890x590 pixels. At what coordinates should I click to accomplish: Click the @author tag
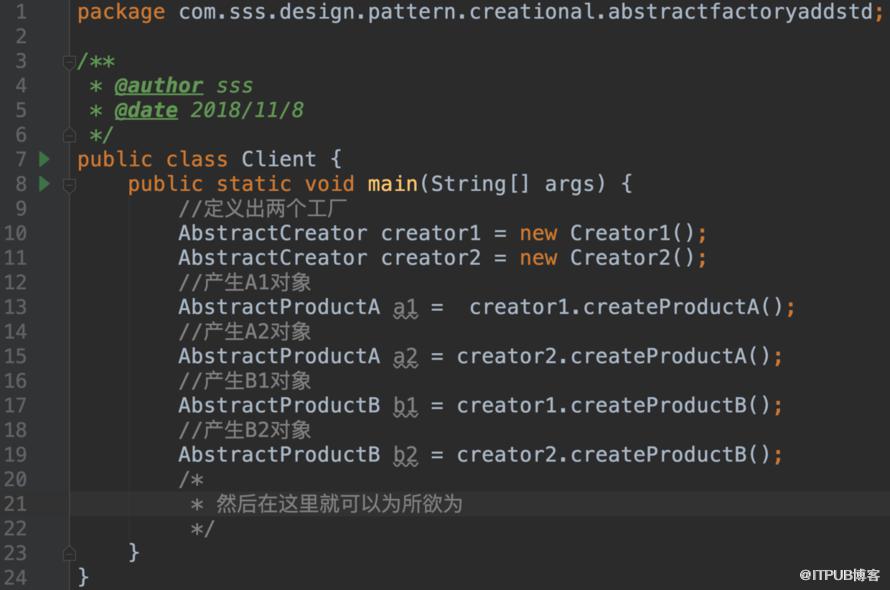click(x=158, y=86)
